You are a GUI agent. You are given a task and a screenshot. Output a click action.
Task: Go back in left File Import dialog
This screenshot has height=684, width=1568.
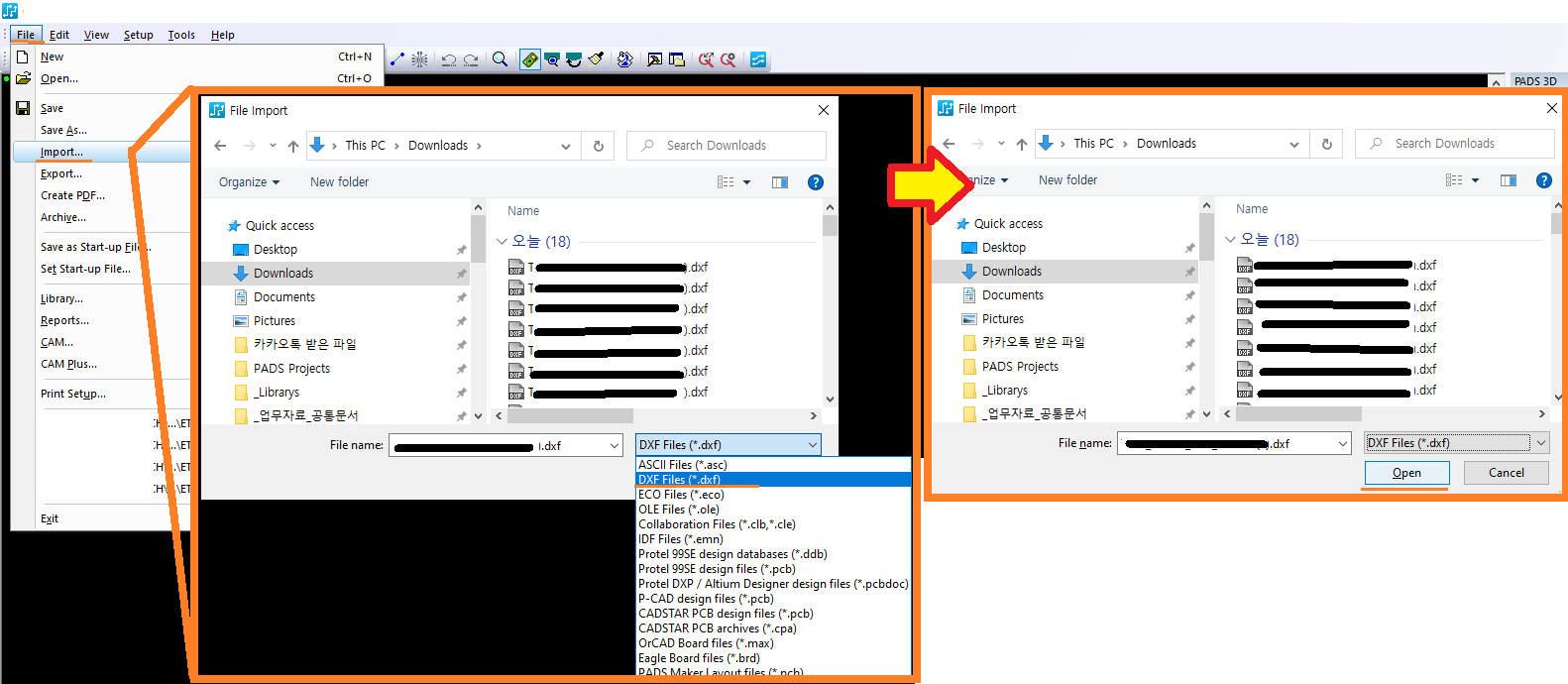pos(220,146)
